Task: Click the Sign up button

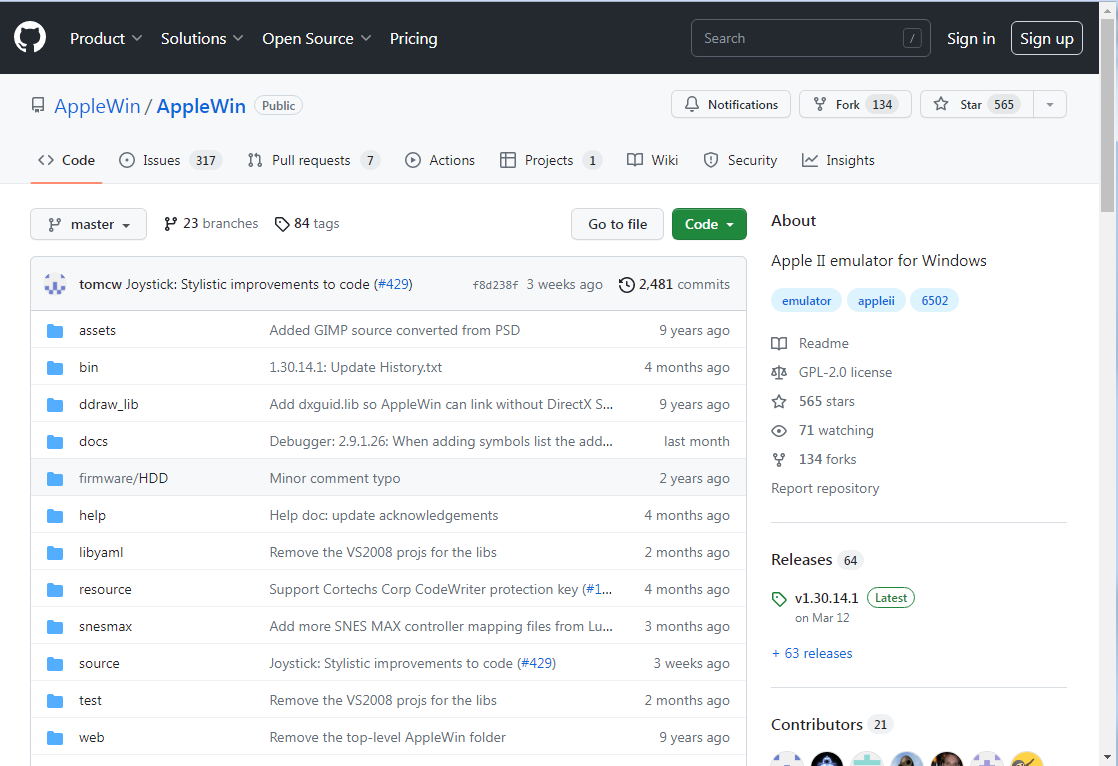Action: (1046, 39)
